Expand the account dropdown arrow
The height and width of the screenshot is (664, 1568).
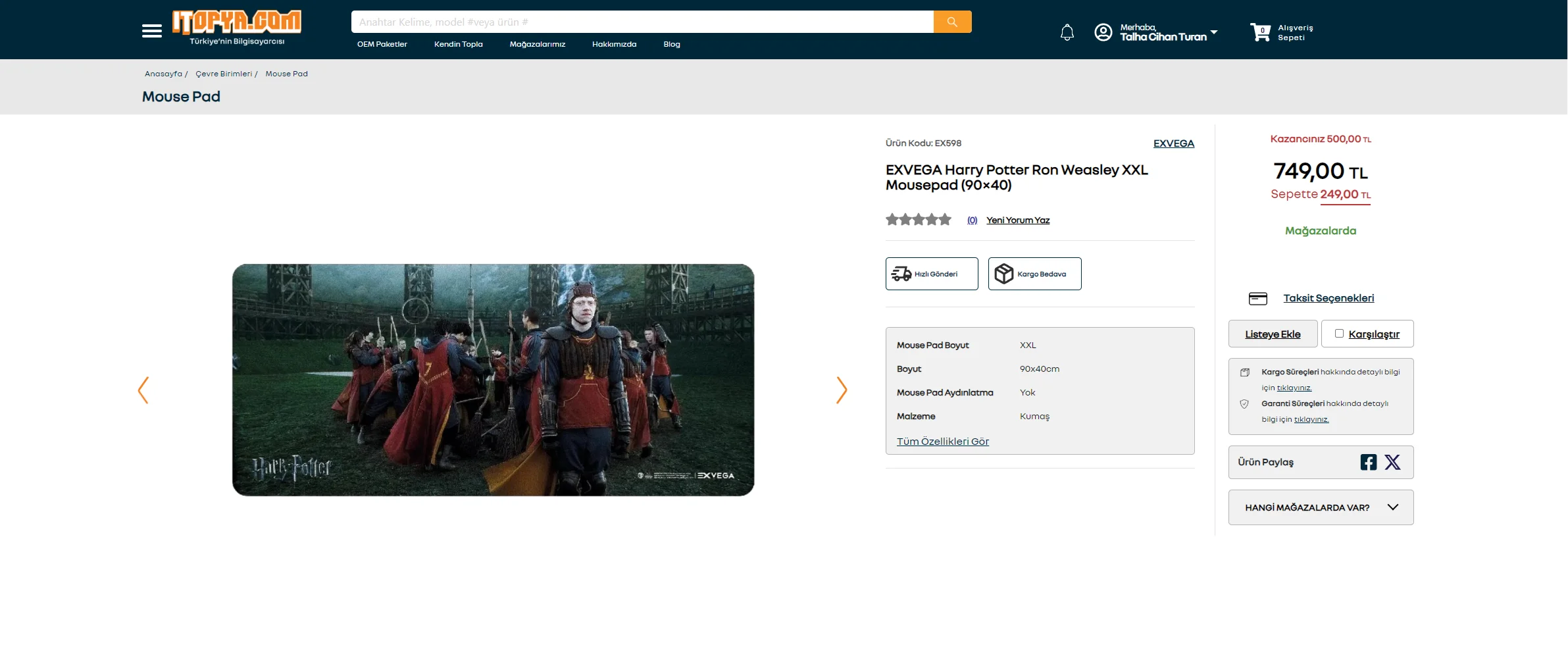tap(1214, 32)
